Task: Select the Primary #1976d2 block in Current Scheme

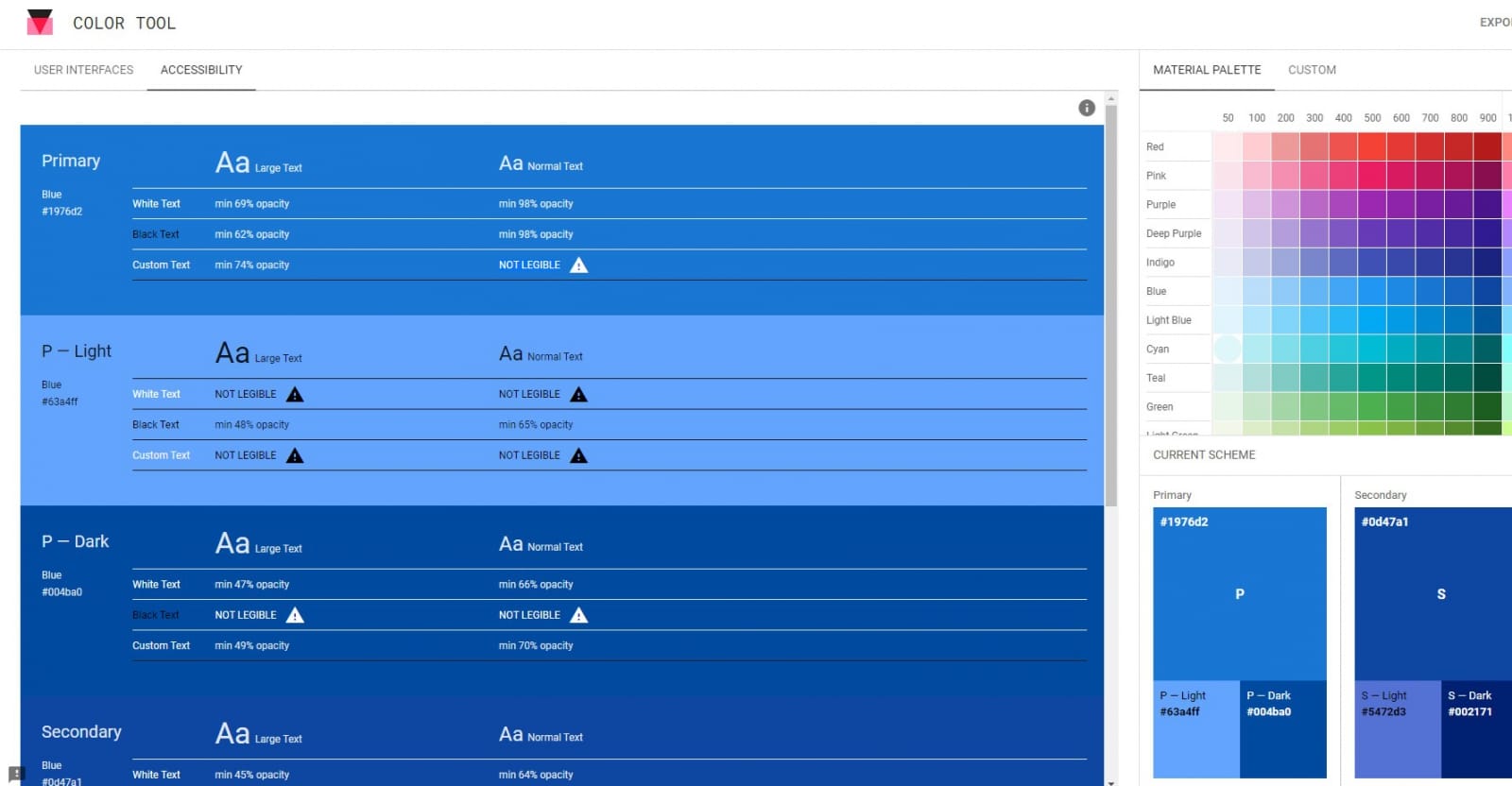Action: tap(1240, 594)
